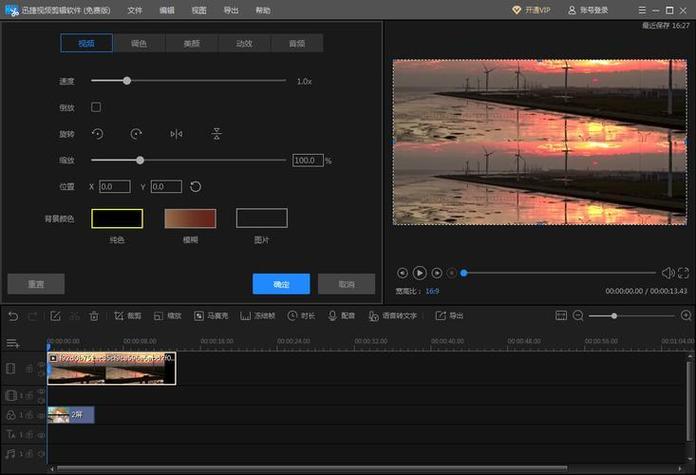
Task: Enable the 倒放 reverse playback checkbox
Action: coord(96,107)
